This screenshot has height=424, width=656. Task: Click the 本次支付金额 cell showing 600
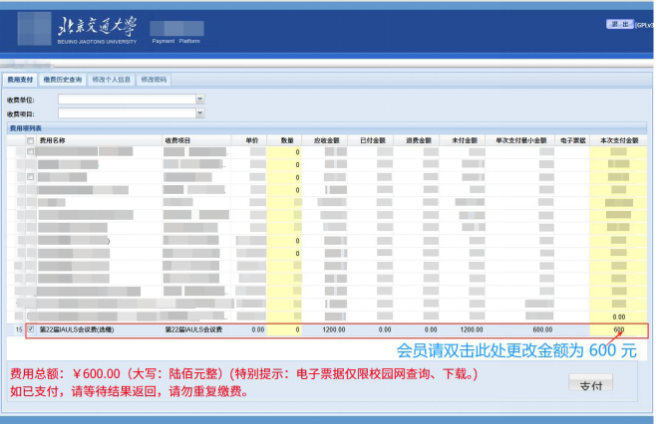[618, 330]
